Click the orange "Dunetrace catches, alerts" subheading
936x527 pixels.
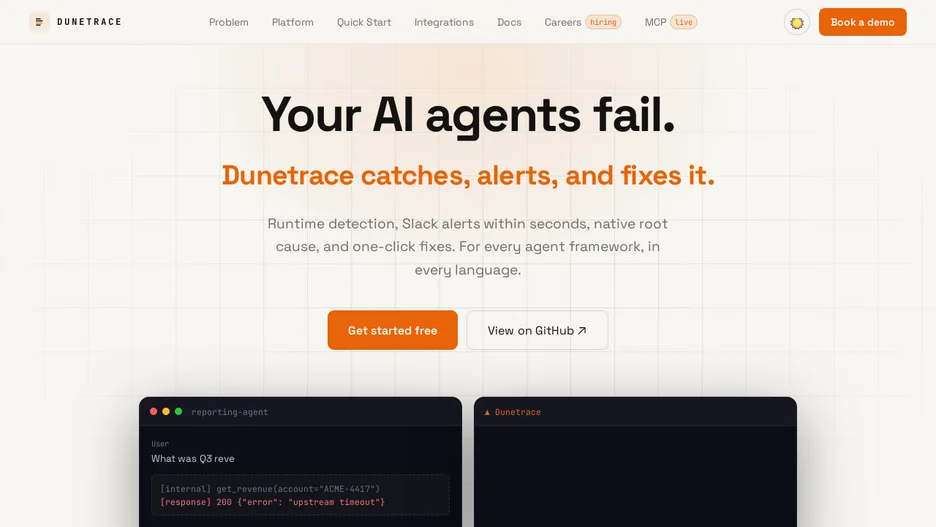pos(468,175)
